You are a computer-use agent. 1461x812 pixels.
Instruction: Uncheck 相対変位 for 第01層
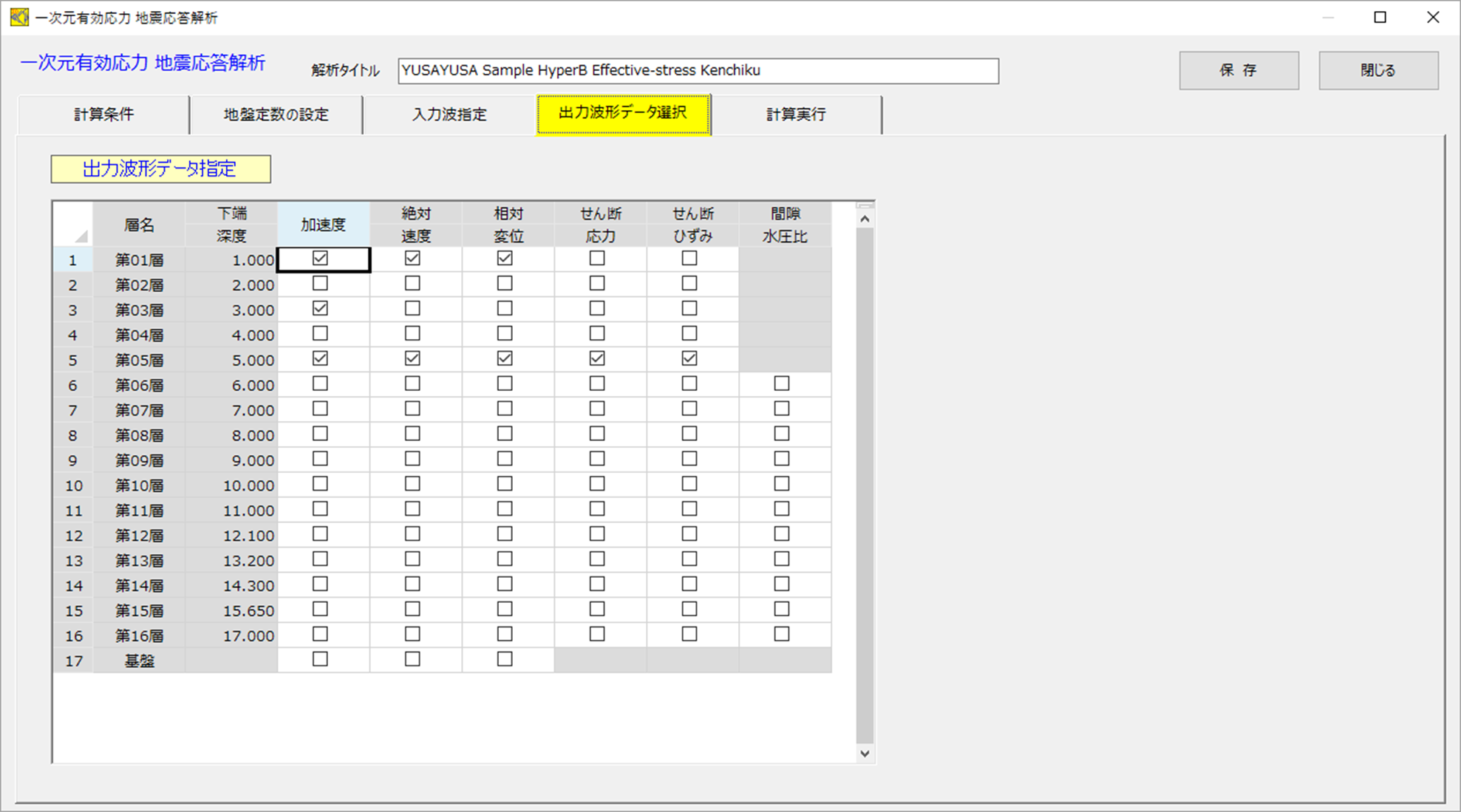[x=505, y=259]
